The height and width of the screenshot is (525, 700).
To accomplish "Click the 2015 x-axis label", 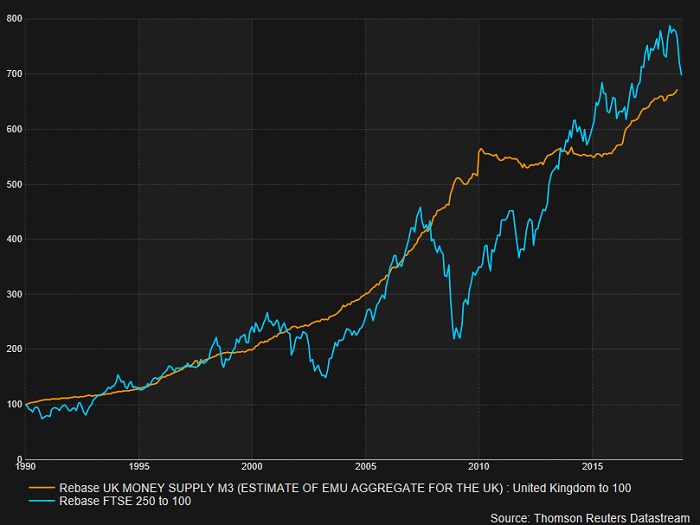I will (x=592, y=467).
